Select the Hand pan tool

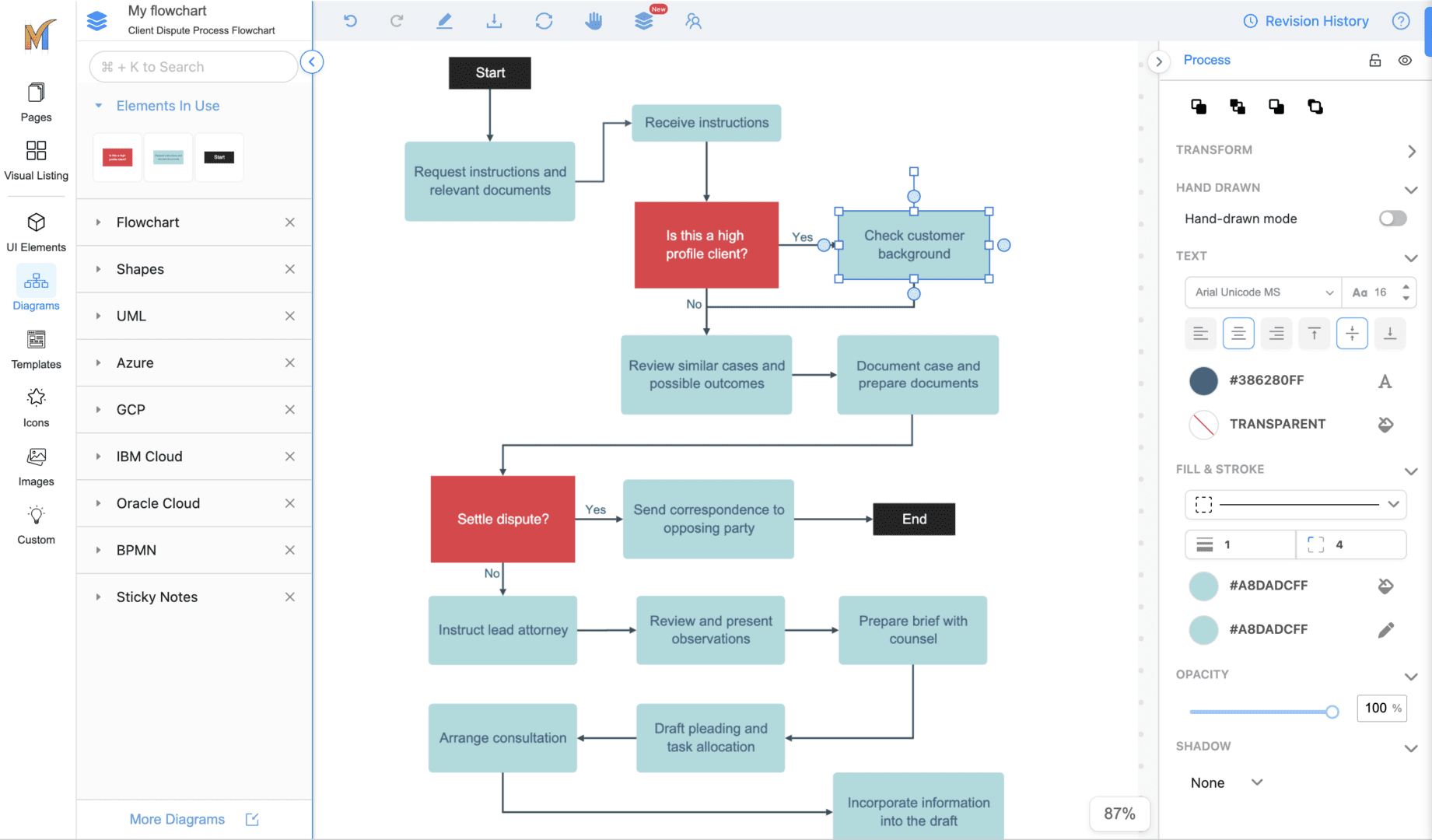[593, 20]
